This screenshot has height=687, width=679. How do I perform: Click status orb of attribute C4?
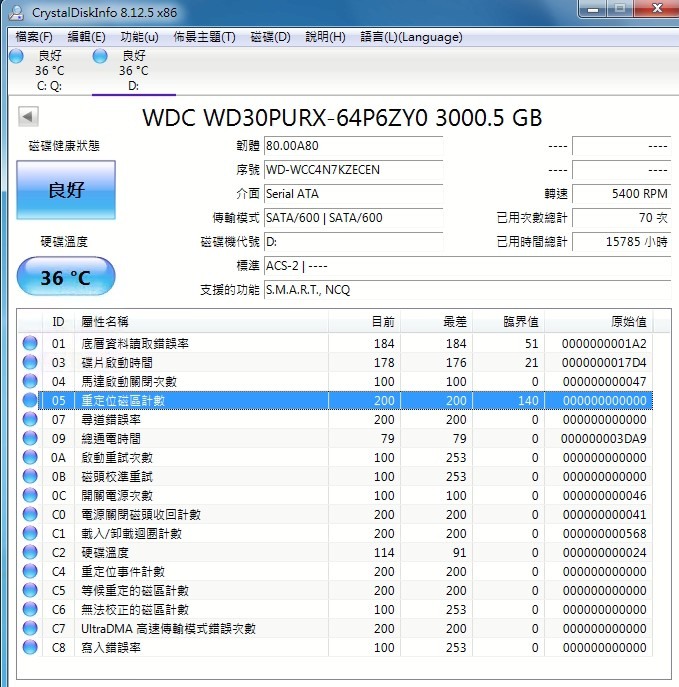click(30, 571)
